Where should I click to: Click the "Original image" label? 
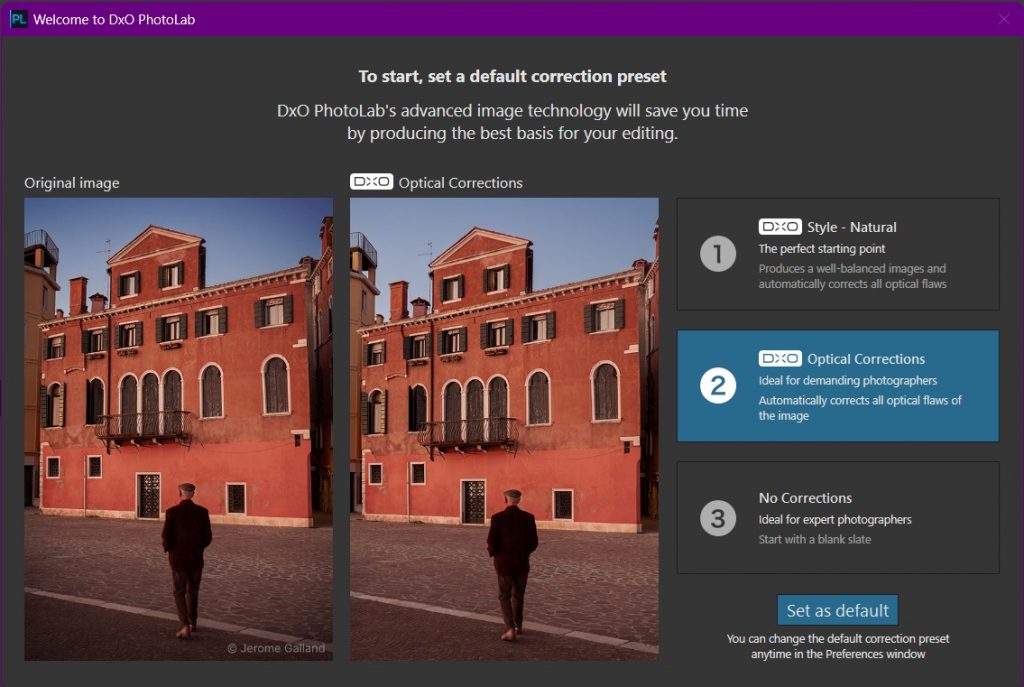[72, 183]
